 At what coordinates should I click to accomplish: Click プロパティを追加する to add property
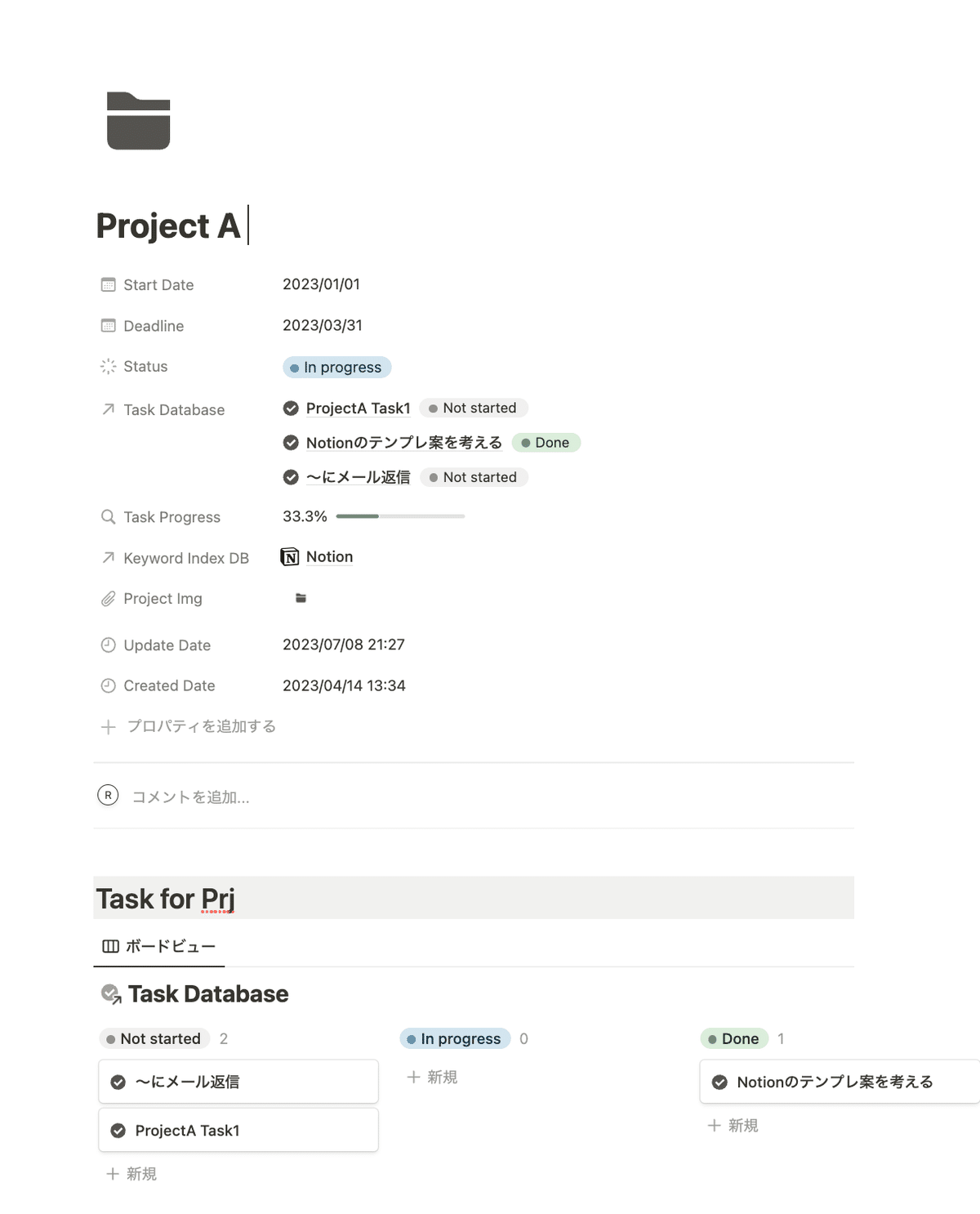(x=201, y=726)
